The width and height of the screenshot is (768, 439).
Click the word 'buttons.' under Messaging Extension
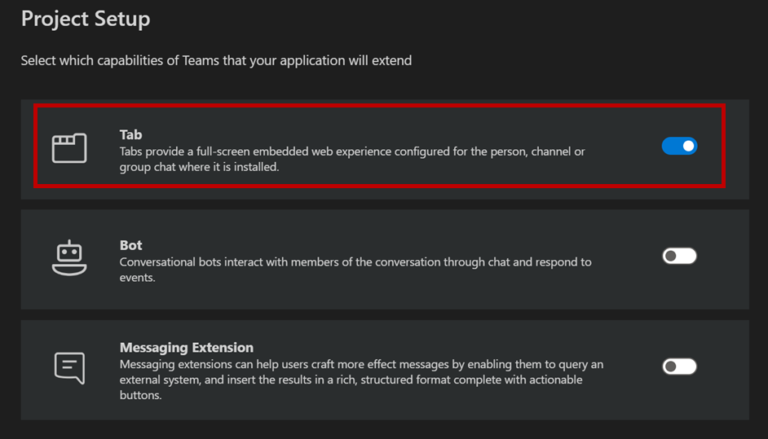pyautogui.click(x=141, y=395)
